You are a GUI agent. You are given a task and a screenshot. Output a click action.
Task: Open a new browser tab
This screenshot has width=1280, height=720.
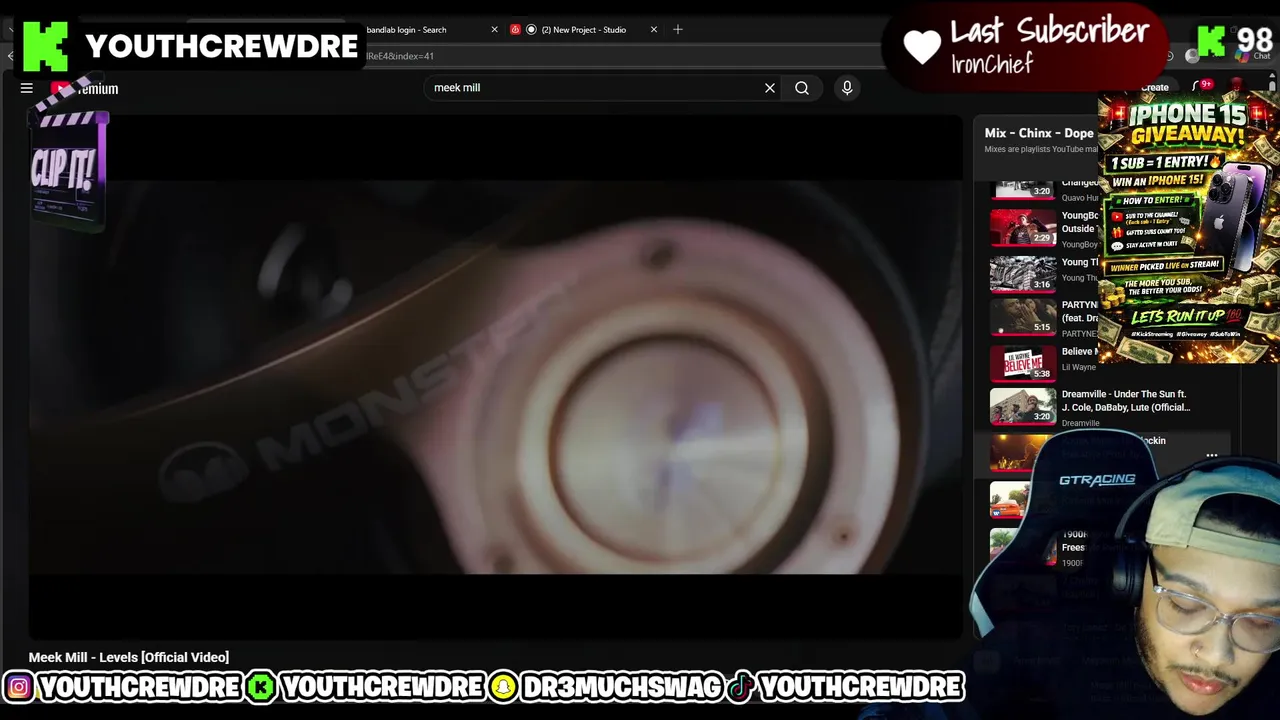click(678, 30)
